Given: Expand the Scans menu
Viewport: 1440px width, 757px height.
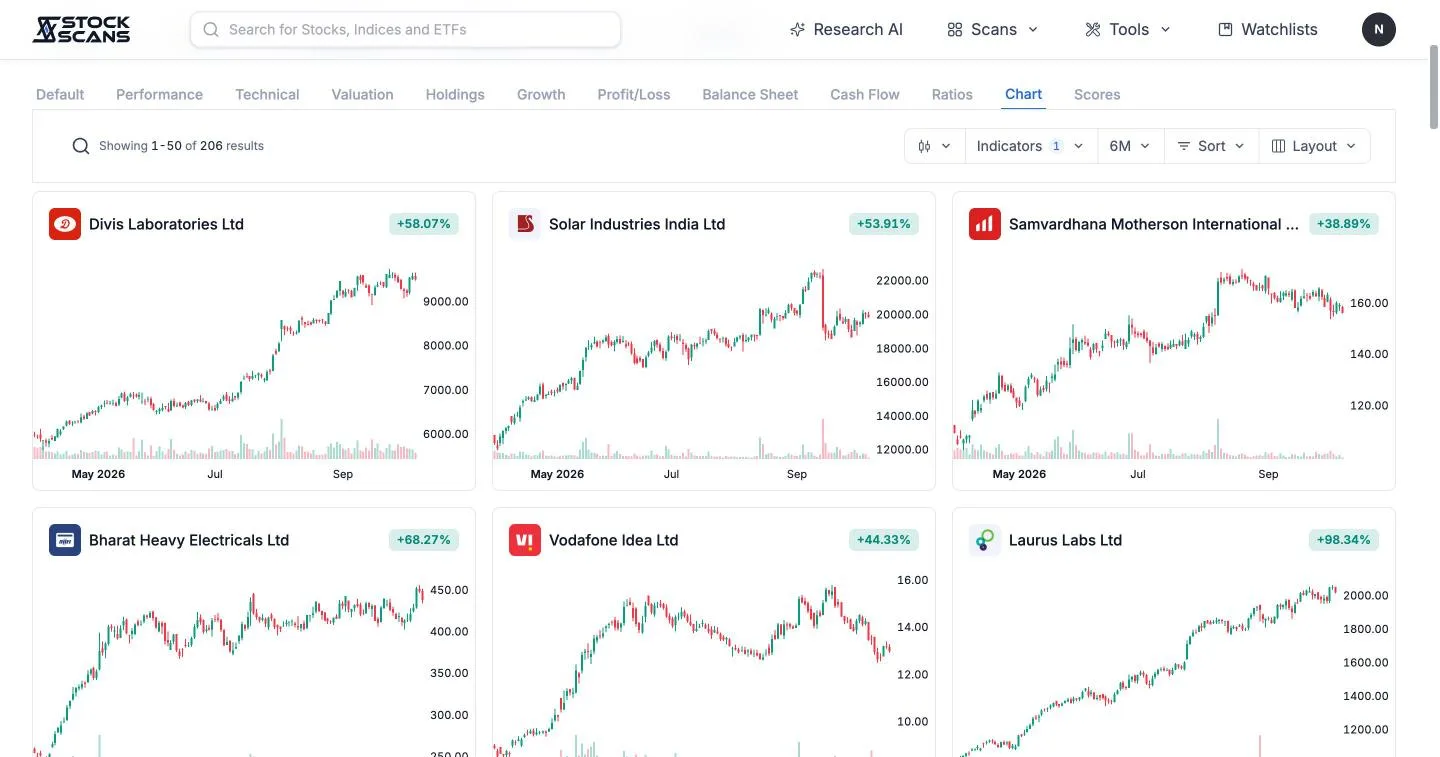Looking at the screenshot, I should pos(993,30).
